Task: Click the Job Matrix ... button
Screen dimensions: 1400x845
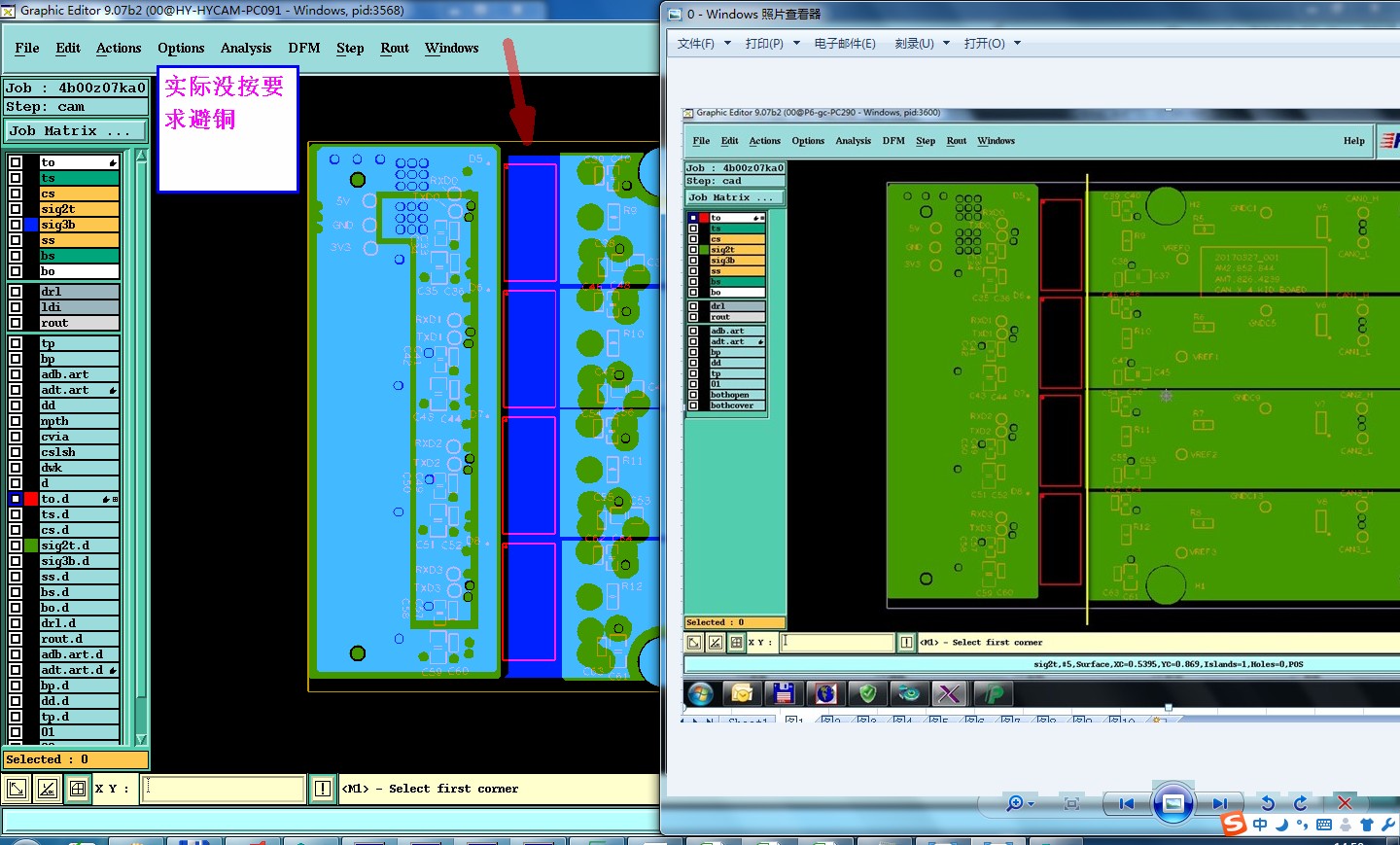Action: (x=77, y=130)
